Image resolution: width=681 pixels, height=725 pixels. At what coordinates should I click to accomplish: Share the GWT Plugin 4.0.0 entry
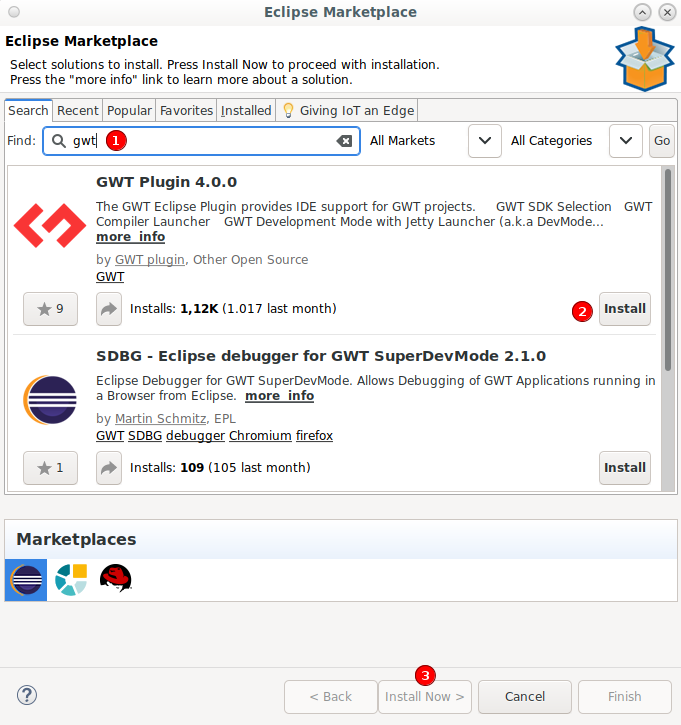[109, 309]
